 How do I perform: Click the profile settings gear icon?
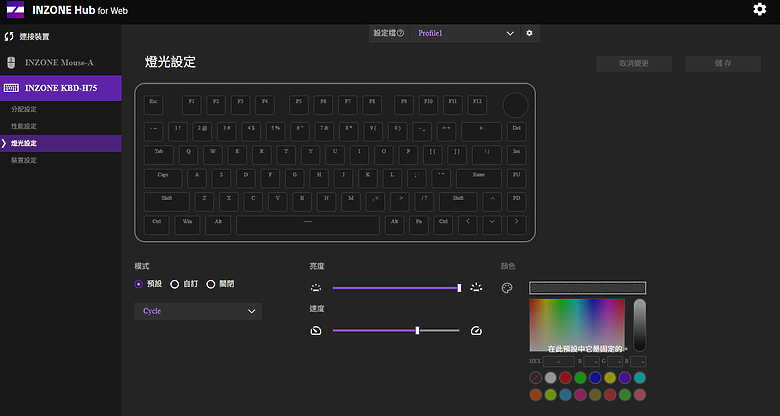click(530, 33)
